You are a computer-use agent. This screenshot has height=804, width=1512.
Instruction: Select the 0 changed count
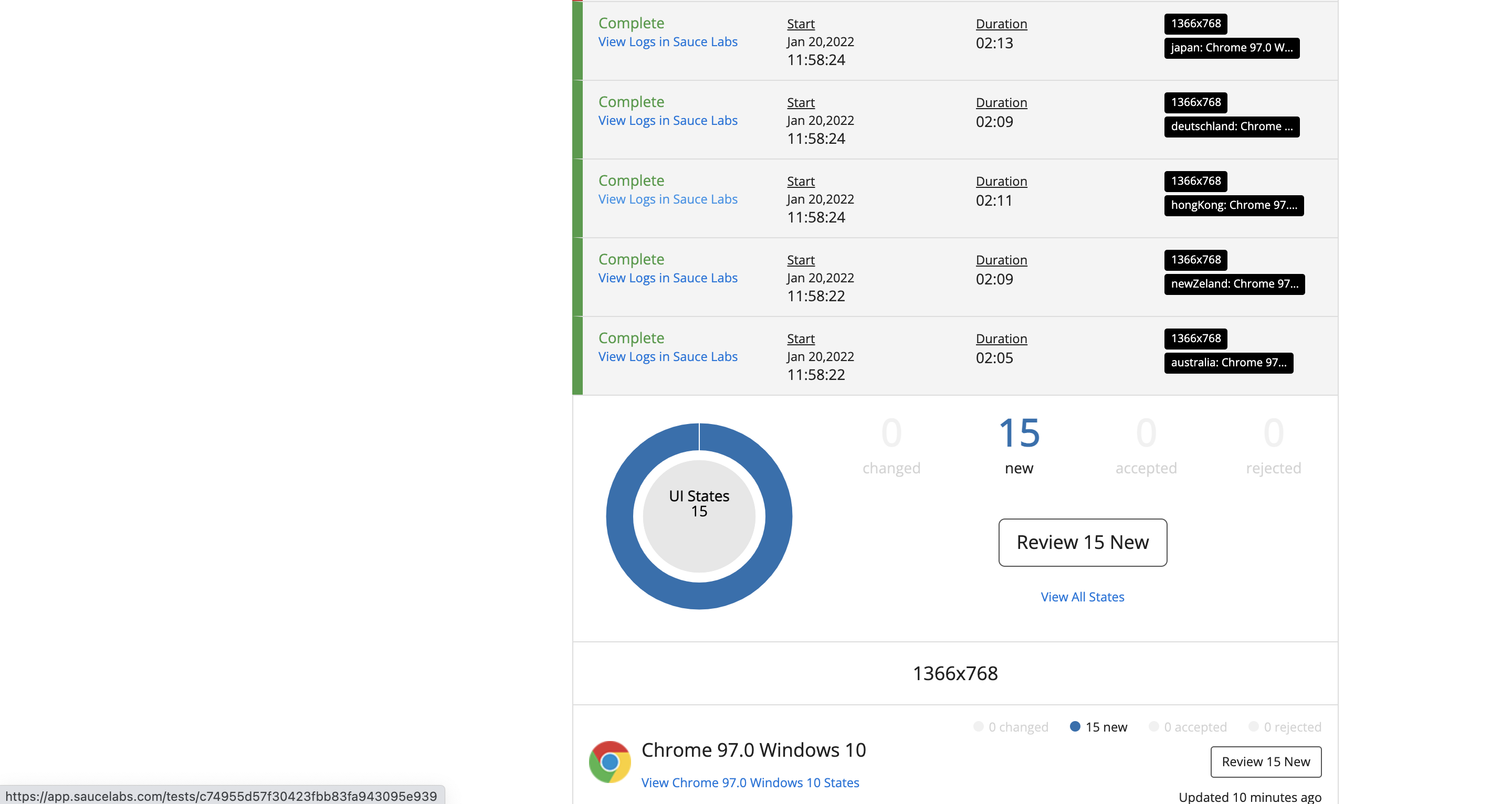890,445
